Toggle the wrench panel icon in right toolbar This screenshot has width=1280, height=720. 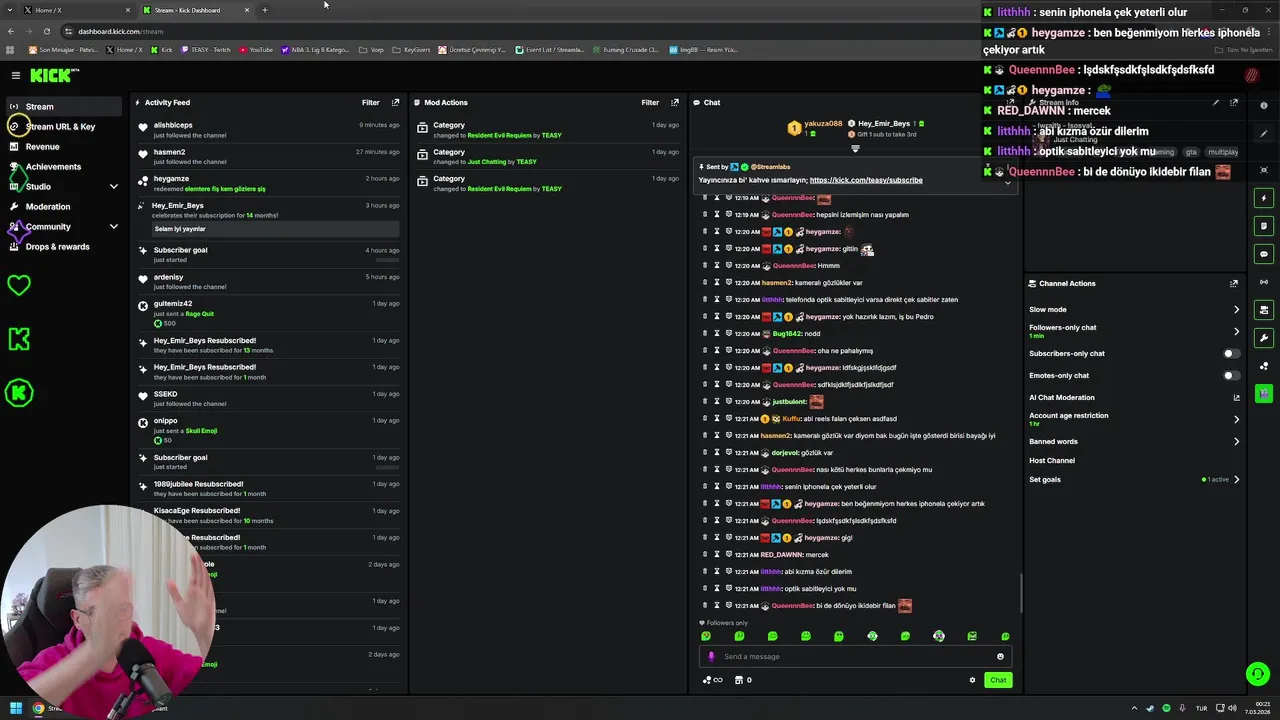(x=1264, y=338)
